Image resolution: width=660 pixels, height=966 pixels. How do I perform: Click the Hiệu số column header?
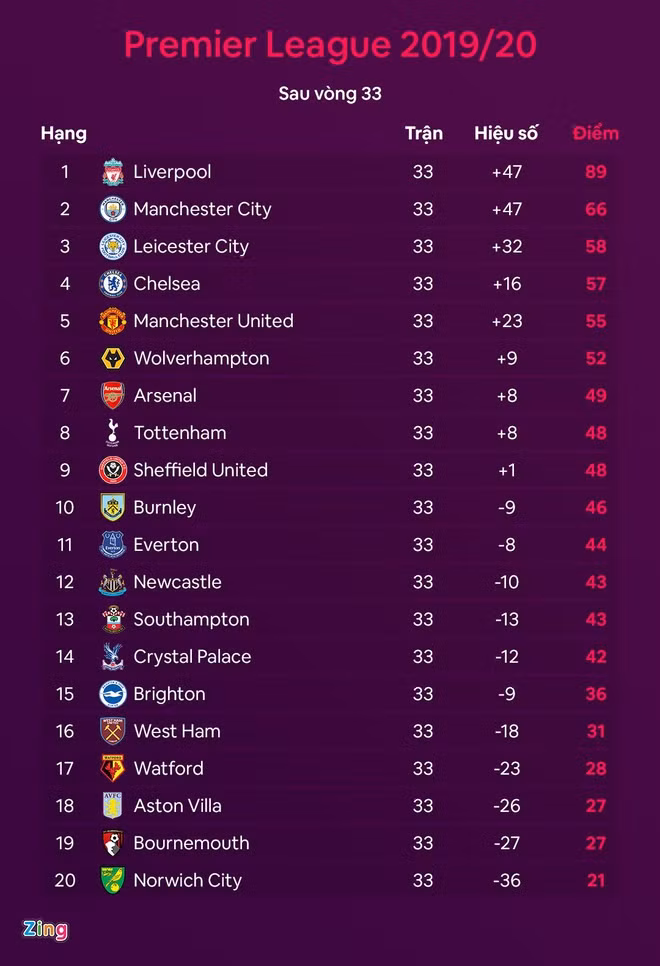[x=506, y=133]
